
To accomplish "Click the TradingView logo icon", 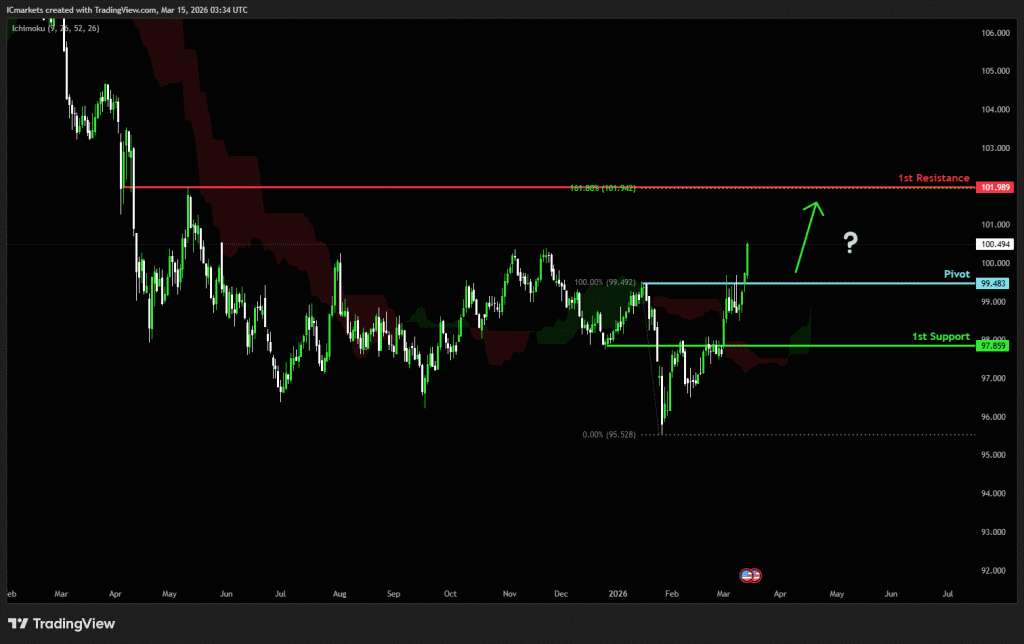I will click(x=19, y=624).
